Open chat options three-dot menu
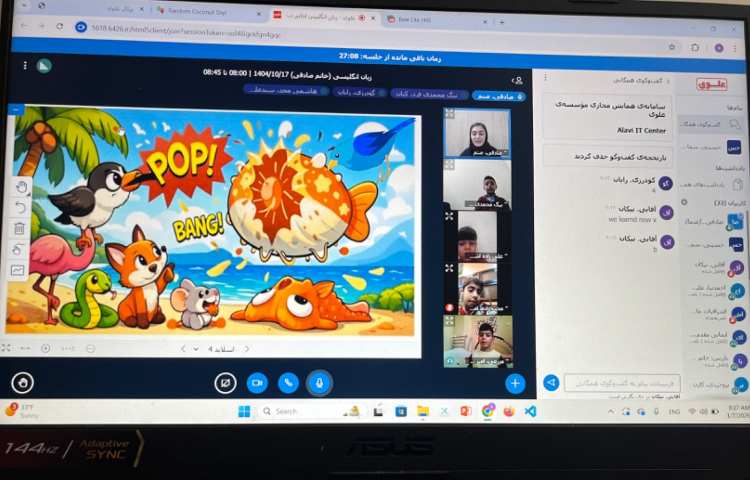This screenshot has width=750, height=480. click(545, 77)
